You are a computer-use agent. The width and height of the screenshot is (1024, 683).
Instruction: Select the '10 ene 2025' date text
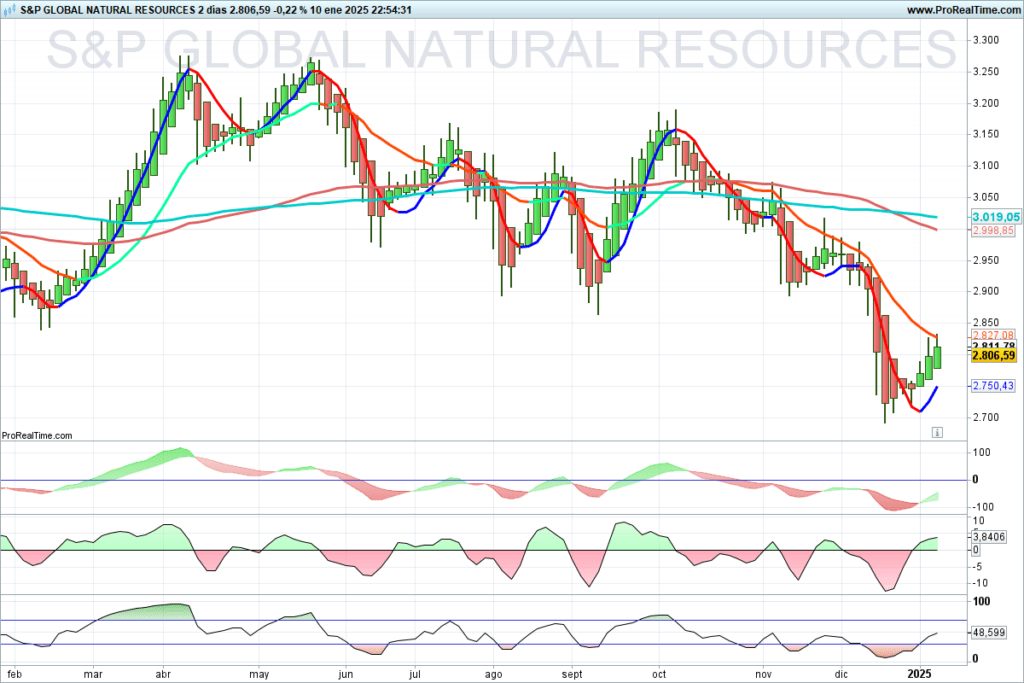click(338, 10)
